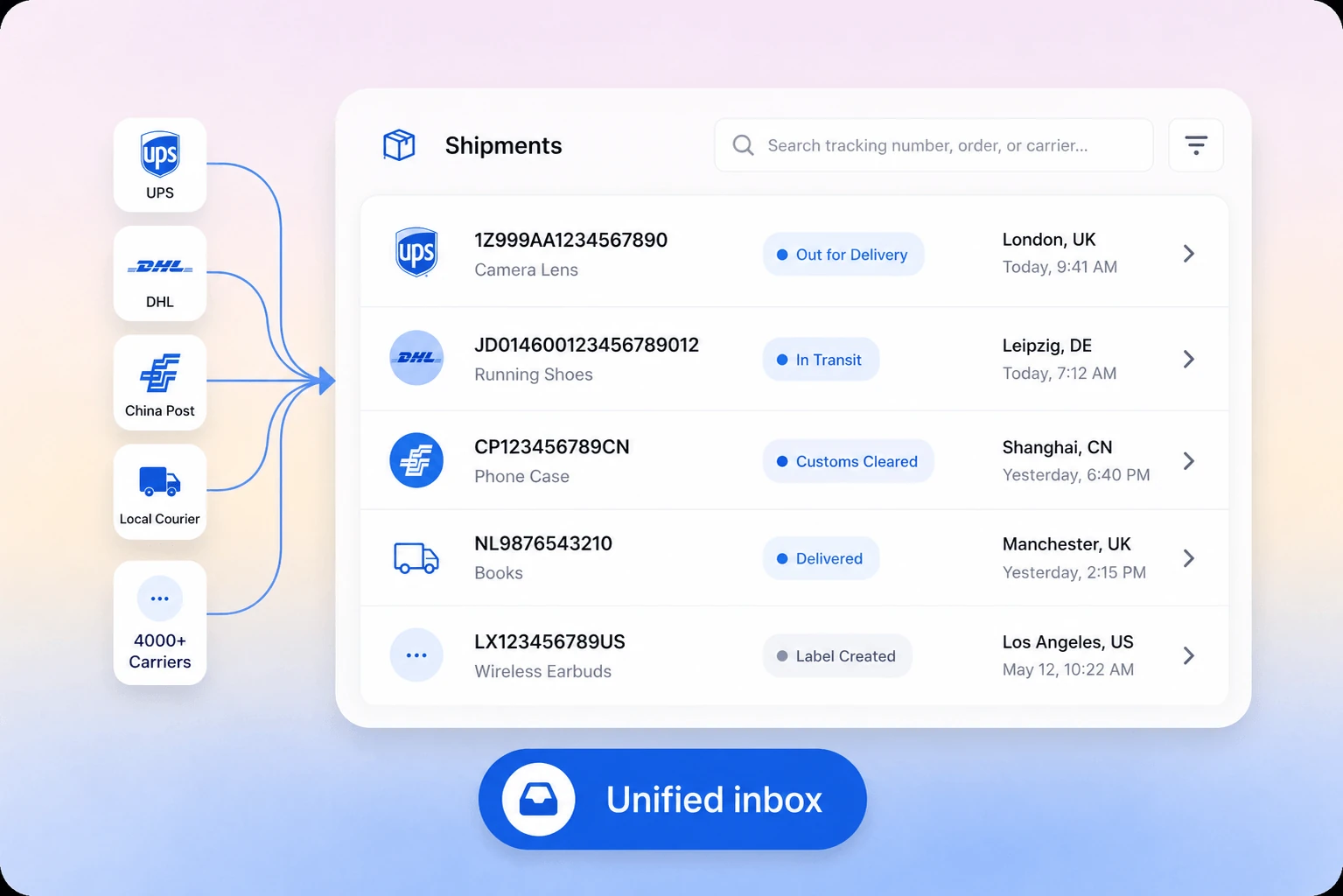1343x896 pixels.
Task: Click the Today, 9:41 AM timestamp
Action: (1060, 267)
